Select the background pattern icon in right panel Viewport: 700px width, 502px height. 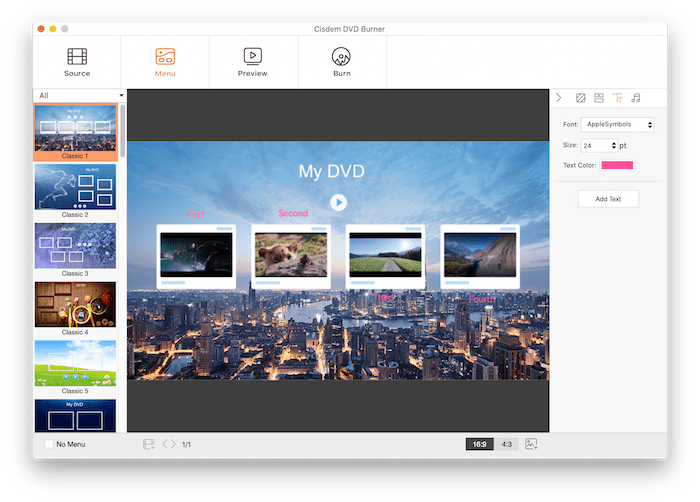(580, 98)
